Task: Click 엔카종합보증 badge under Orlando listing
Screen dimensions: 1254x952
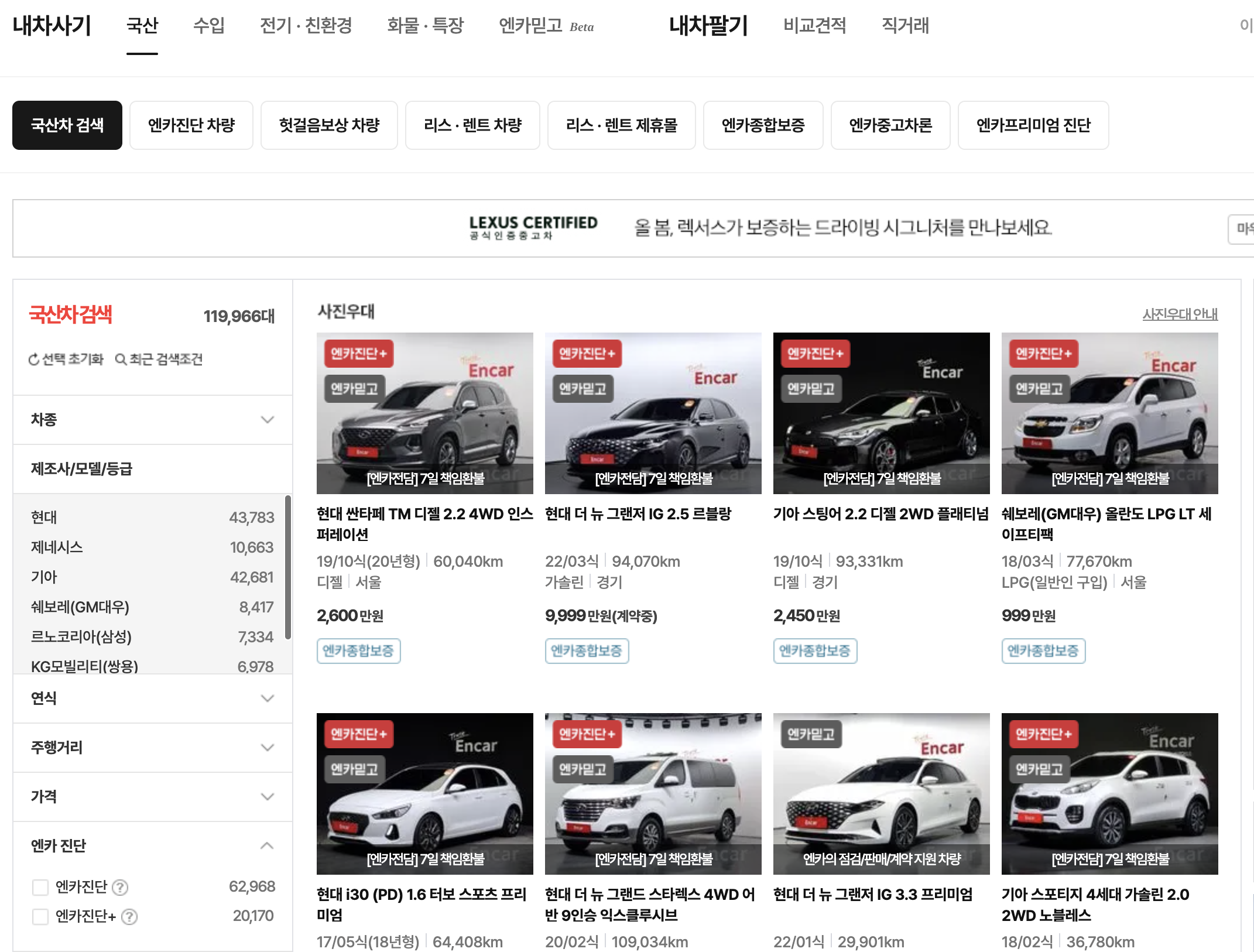Action: pos(1043,651)
